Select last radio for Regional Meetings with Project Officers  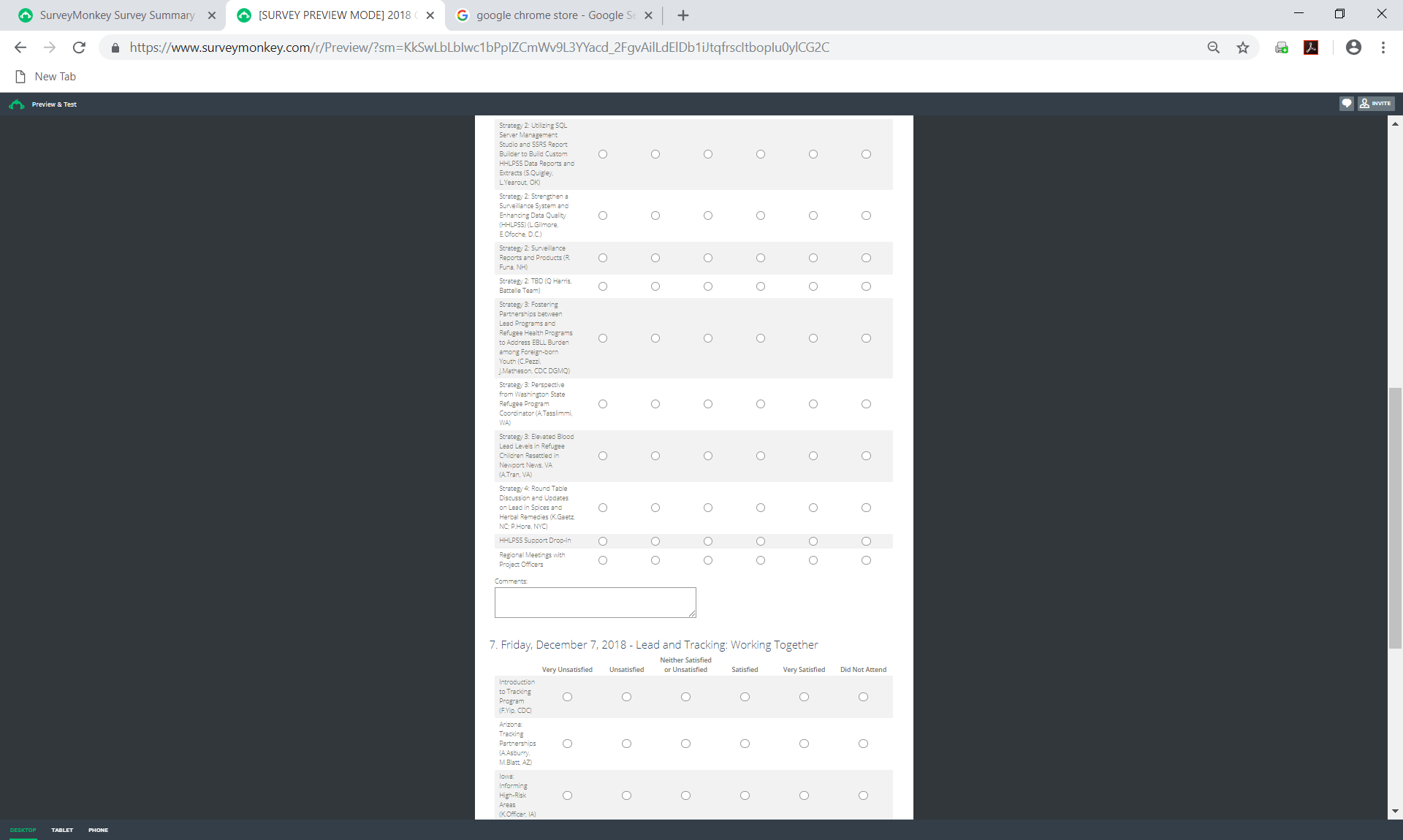(x=866, y=560)
